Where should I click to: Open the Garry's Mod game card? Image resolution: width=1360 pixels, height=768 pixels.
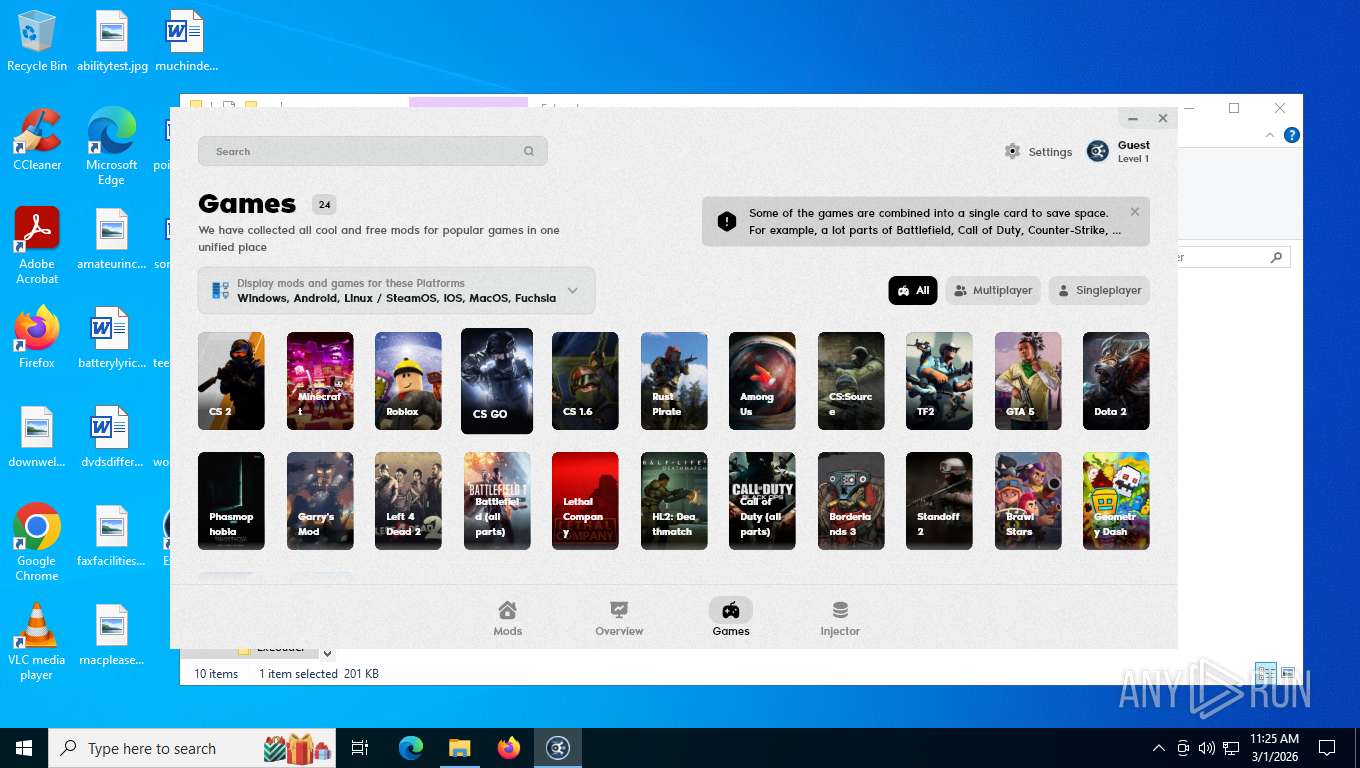point(320,501)
